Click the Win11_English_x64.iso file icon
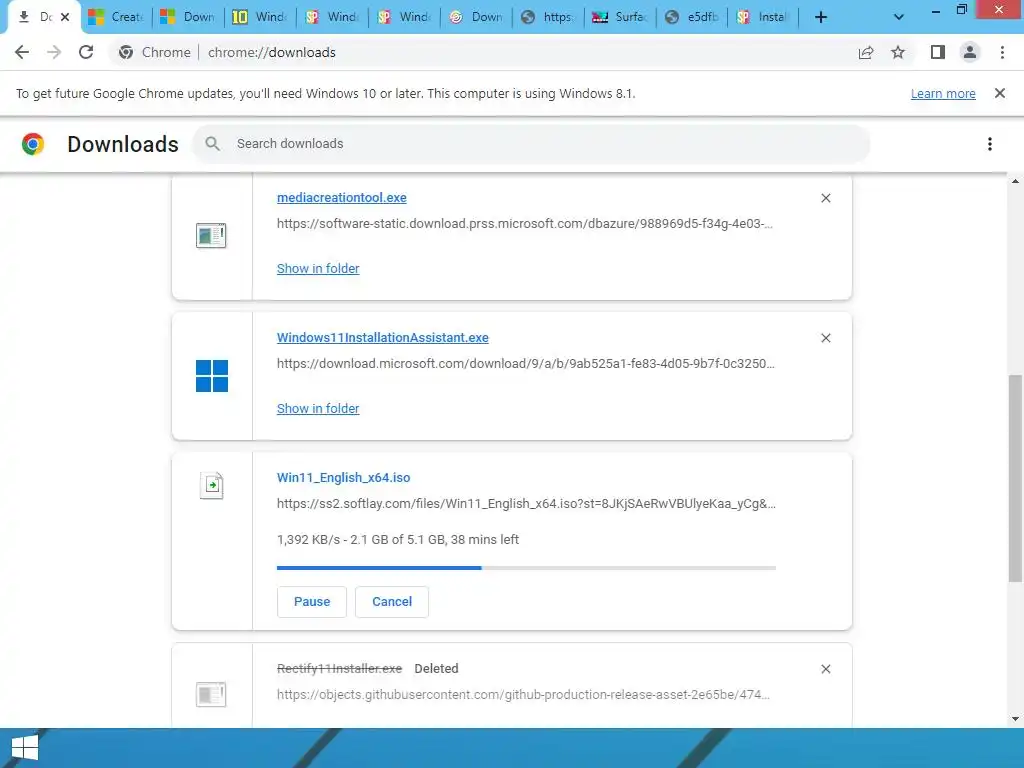Image resolution: width=1024 pixels, height=768 pixels. [x=212, y=486]
